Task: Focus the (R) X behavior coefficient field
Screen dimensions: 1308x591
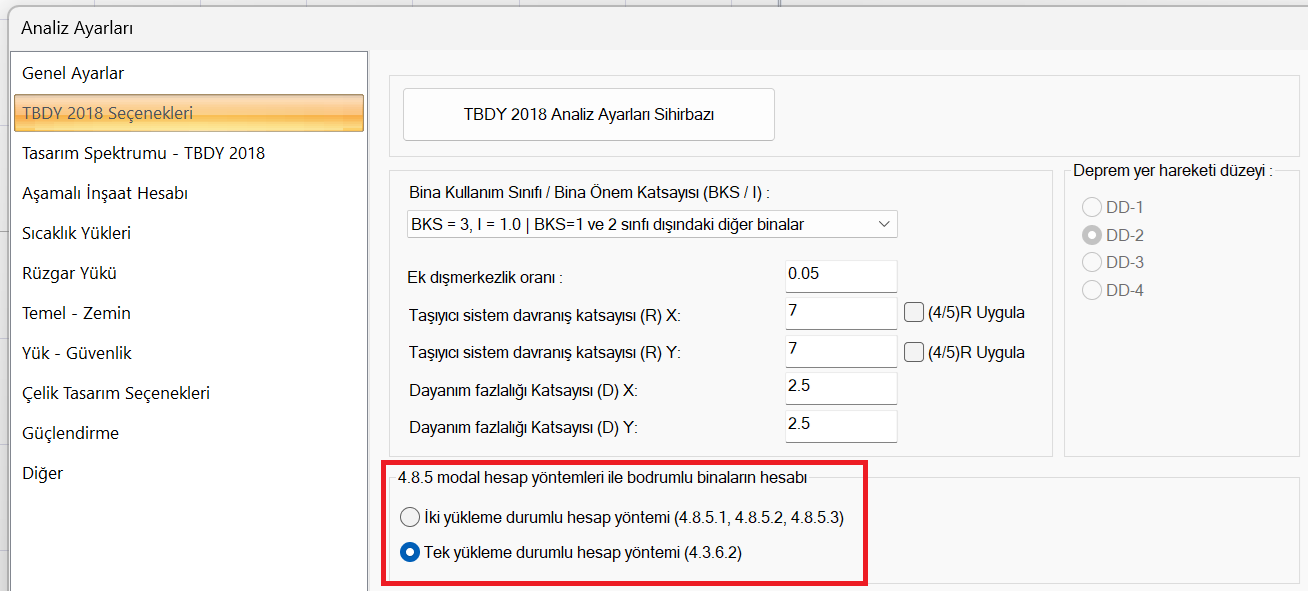Action: (841, 313)
